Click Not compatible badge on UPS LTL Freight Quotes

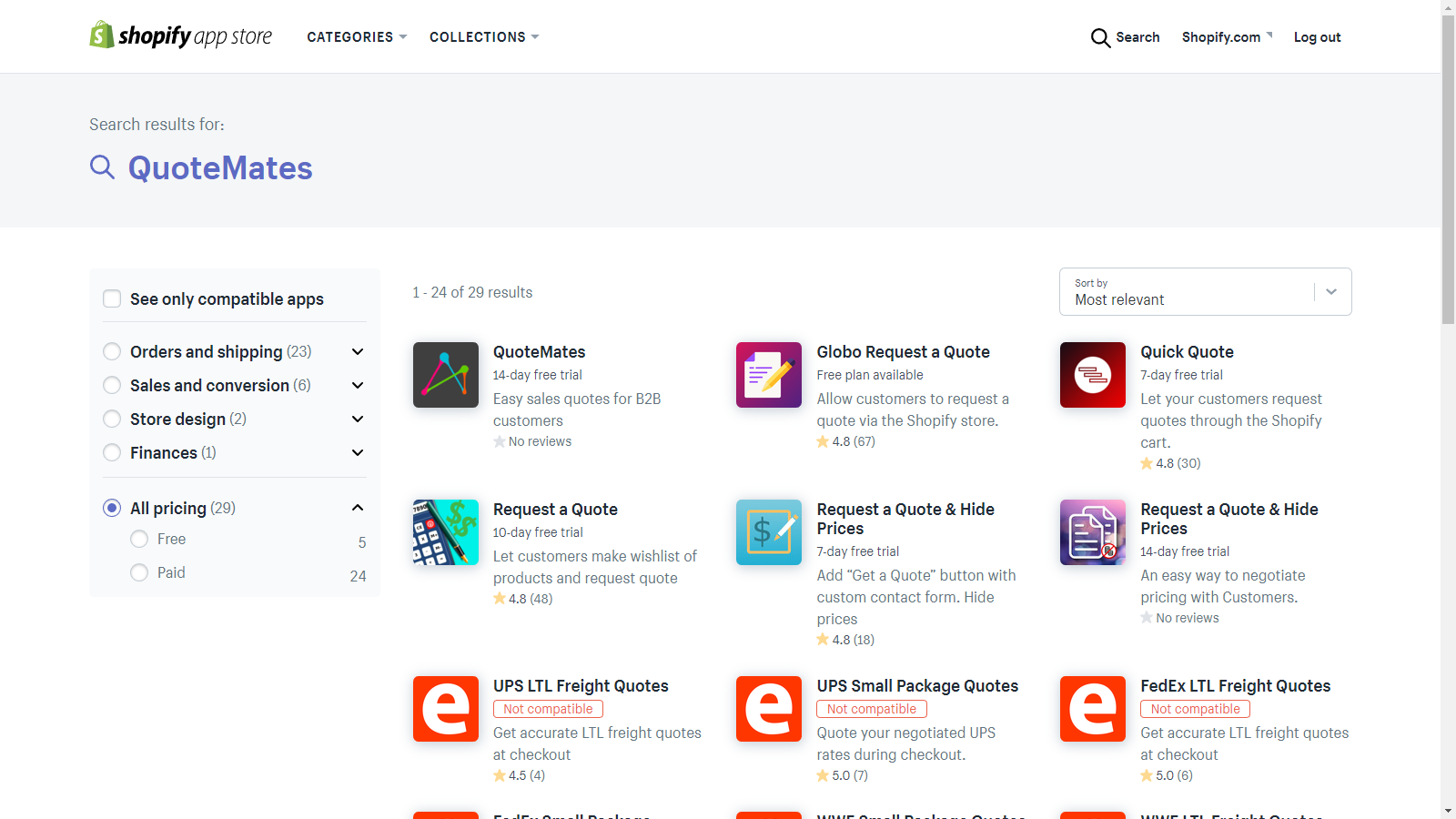pyautogui.click(x=548, y=709)
